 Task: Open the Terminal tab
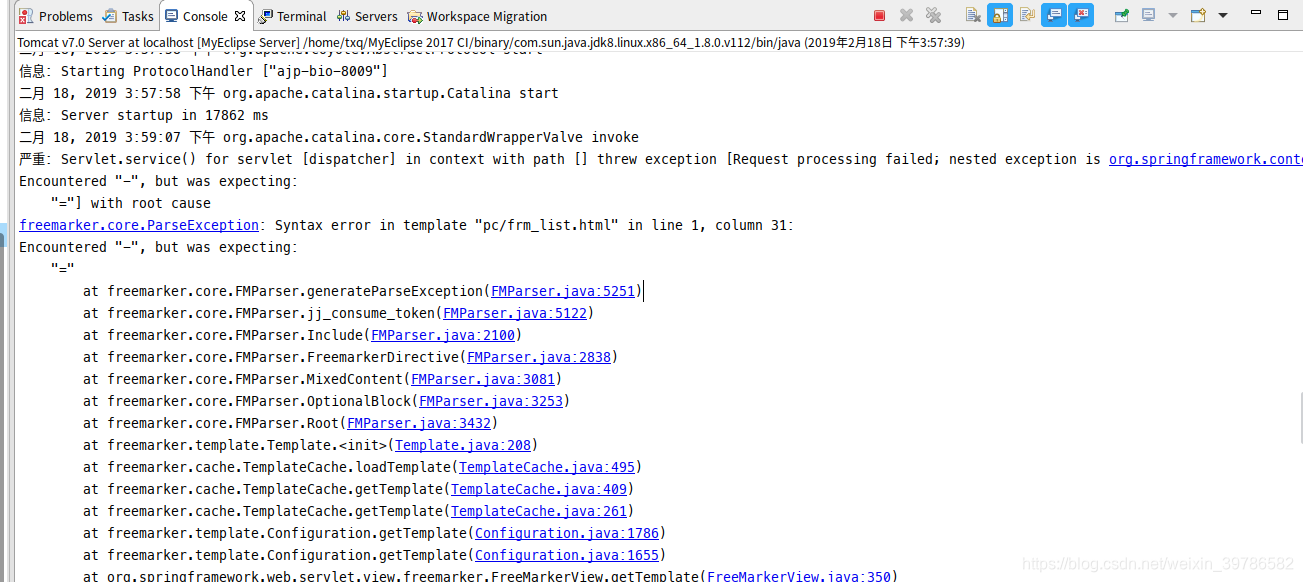pos(292,16)
